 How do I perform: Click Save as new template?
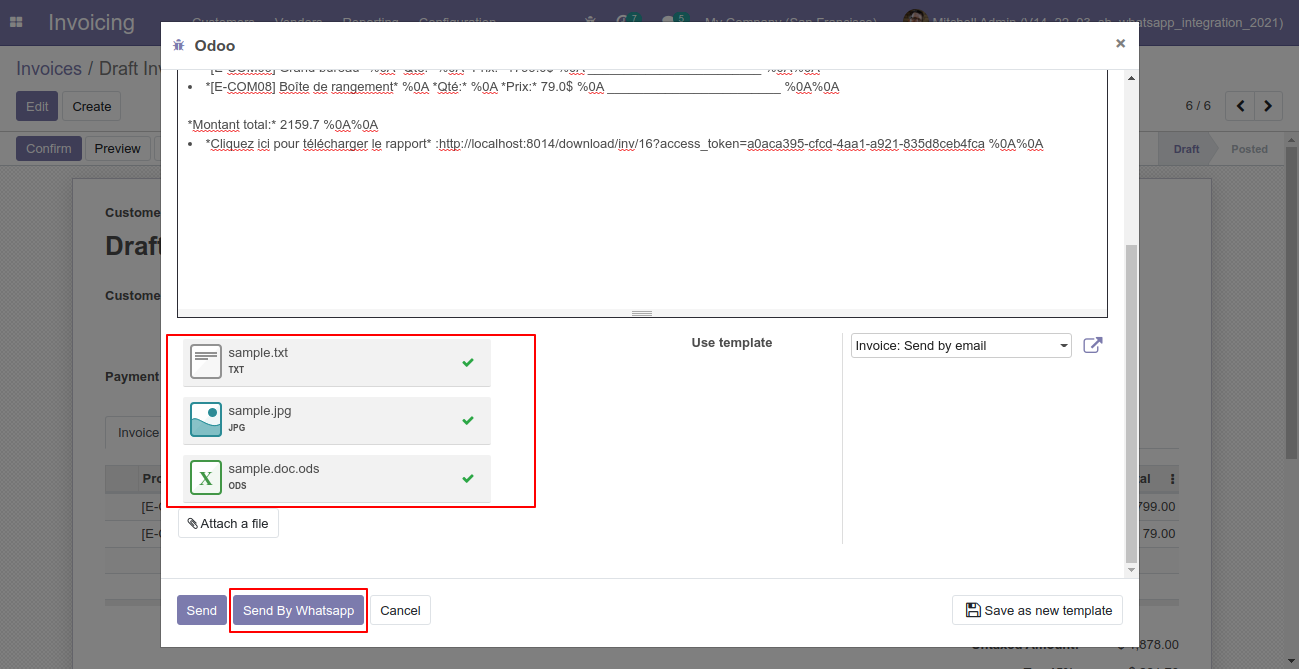(1038, 610)
